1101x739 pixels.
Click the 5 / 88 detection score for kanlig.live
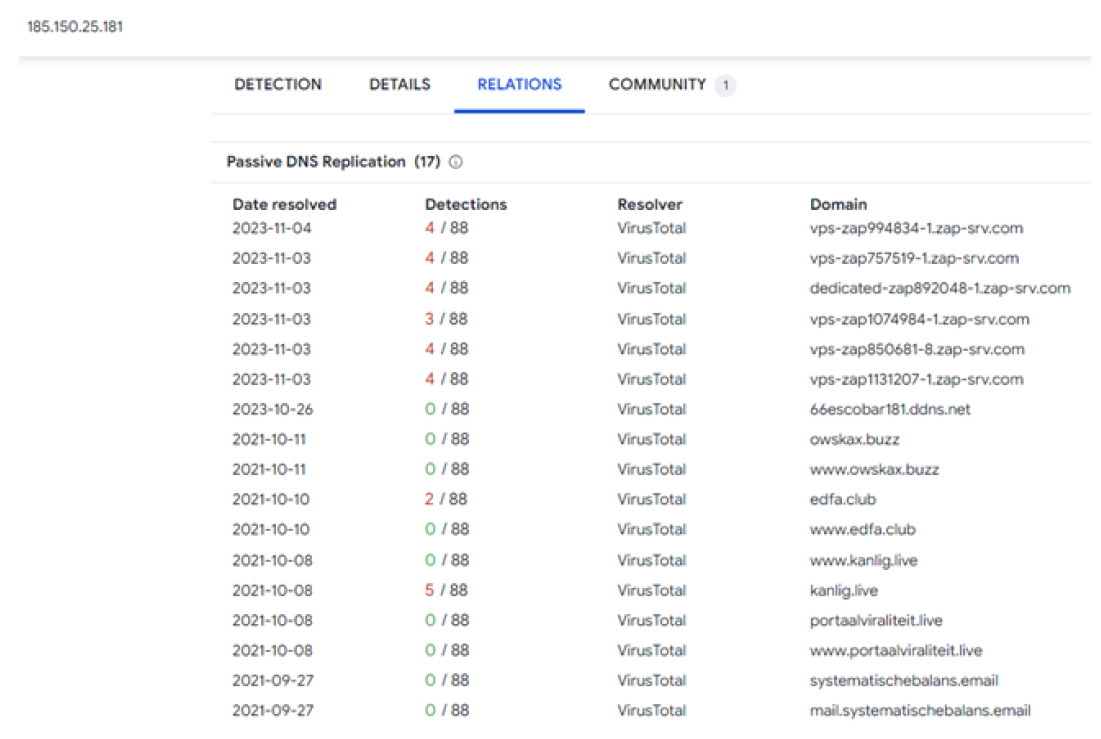[447, 590]
